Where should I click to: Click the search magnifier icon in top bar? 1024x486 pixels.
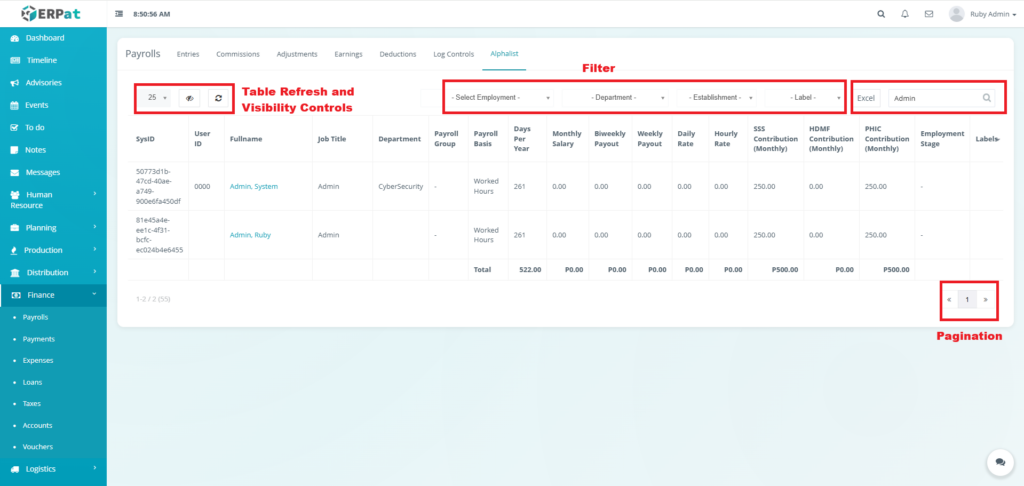coord(880,14)
